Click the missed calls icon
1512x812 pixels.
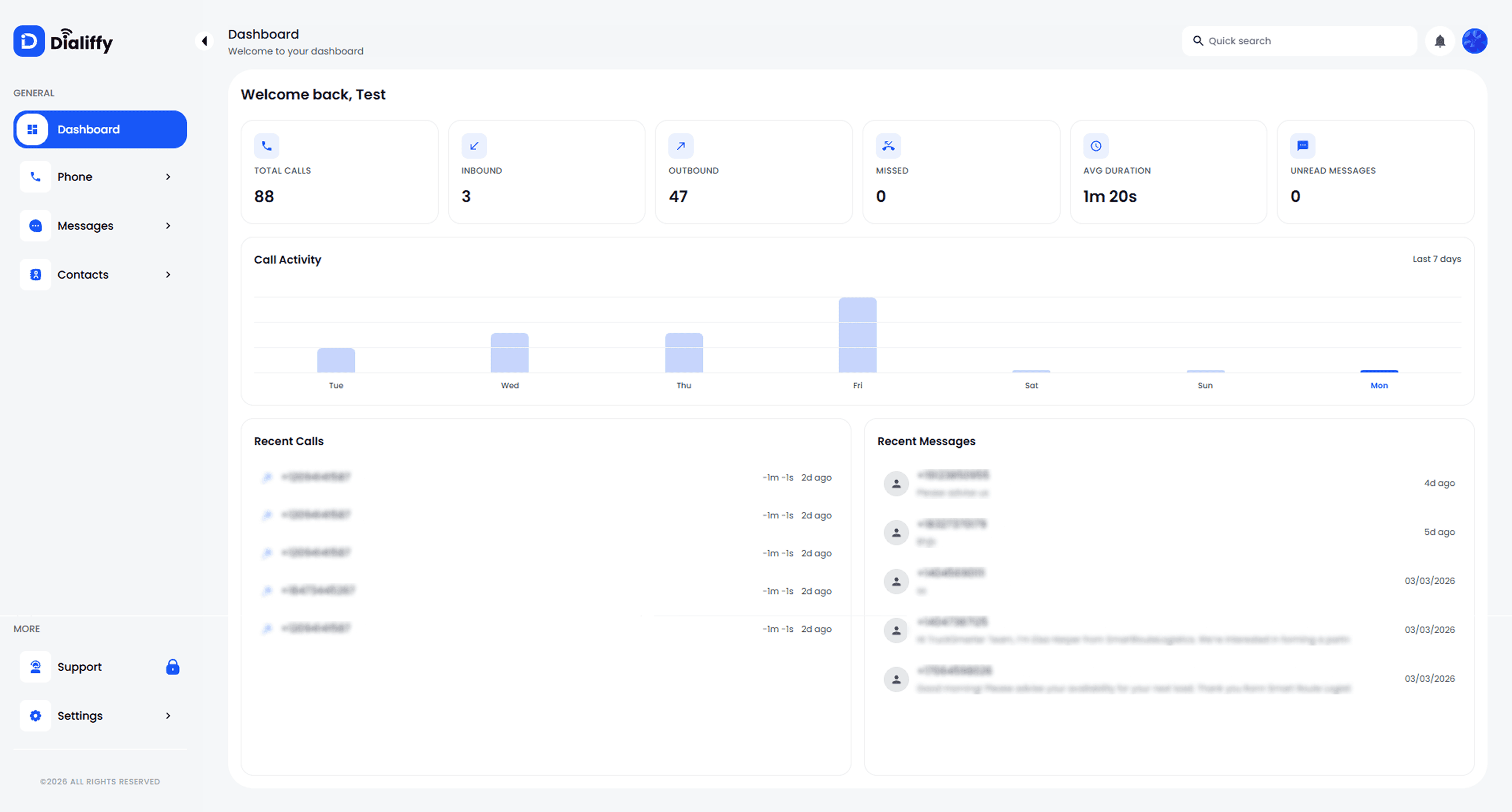(x=889, y=146)
